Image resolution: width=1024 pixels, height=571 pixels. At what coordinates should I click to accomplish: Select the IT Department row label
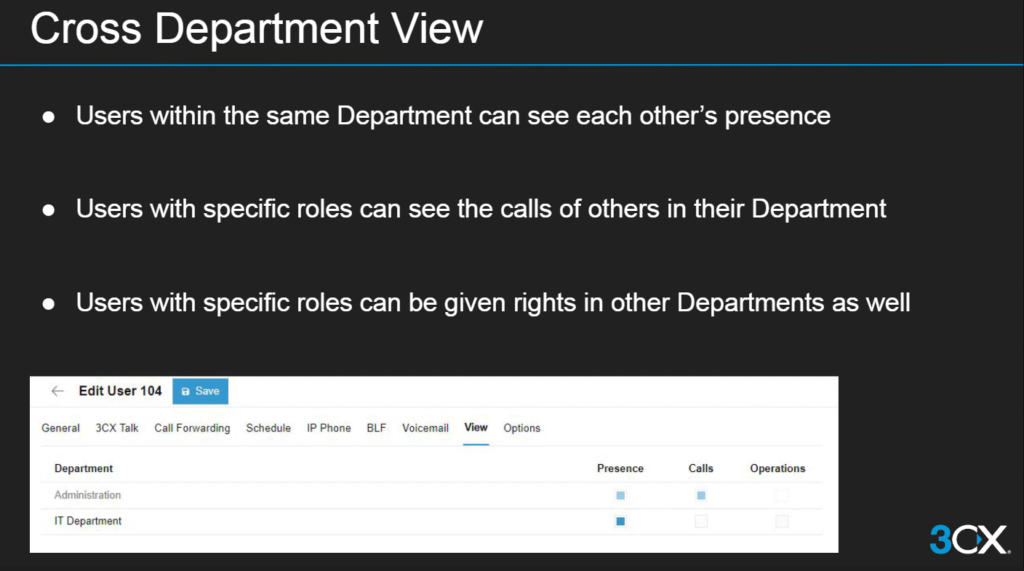tap(88, 521)
